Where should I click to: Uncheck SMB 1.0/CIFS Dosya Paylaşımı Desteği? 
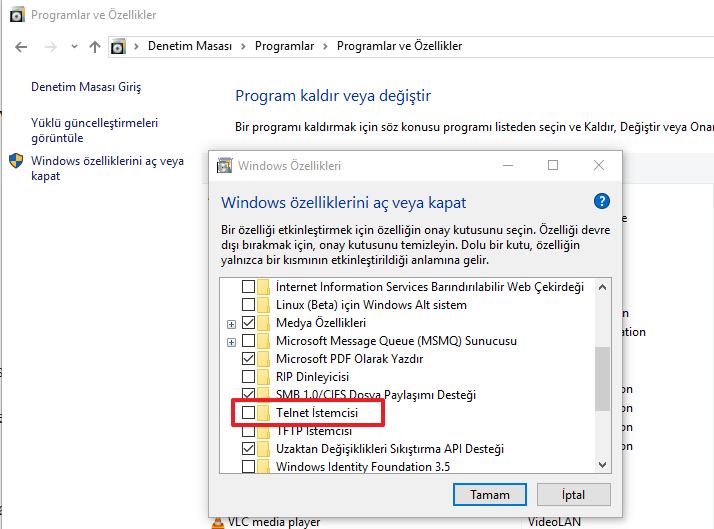pyautogui.click(x=248, y=393)
